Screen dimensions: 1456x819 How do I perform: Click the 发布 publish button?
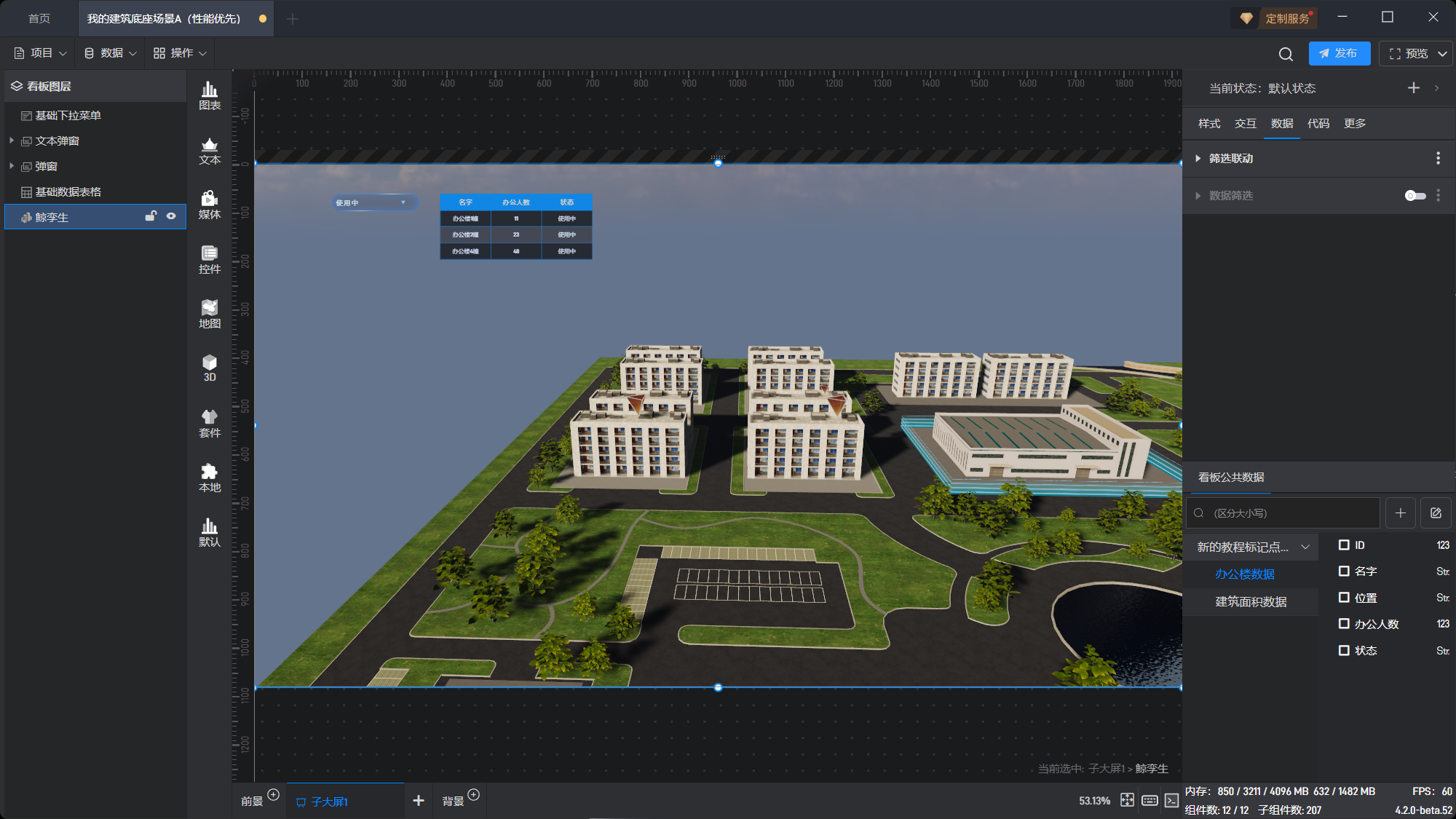(x=1339, y=53)
